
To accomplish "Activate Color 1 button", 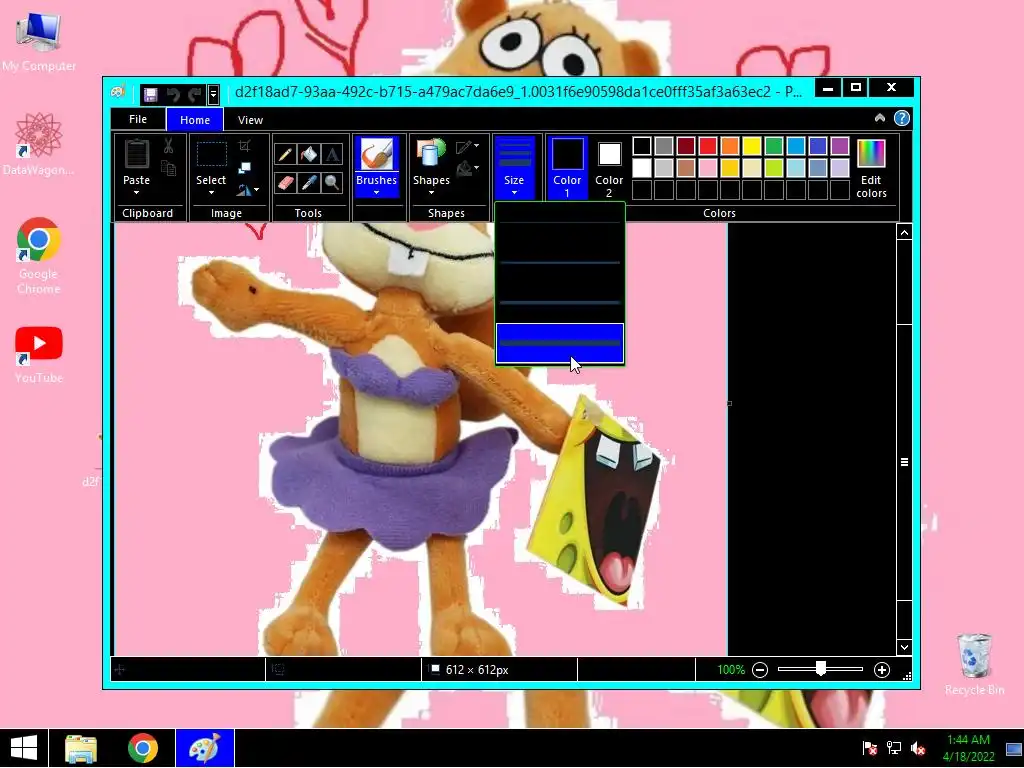I will coord(567,168).
